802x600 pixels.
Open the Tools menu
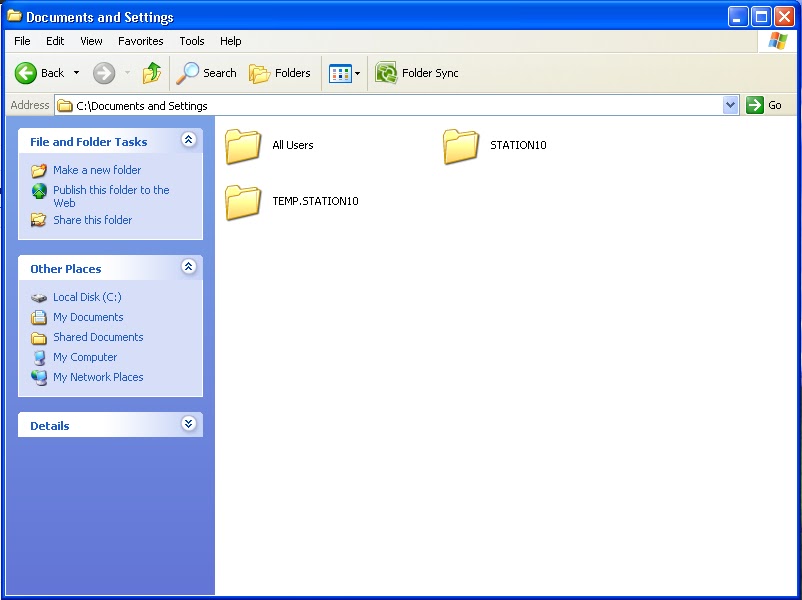(x=192, y=41)
